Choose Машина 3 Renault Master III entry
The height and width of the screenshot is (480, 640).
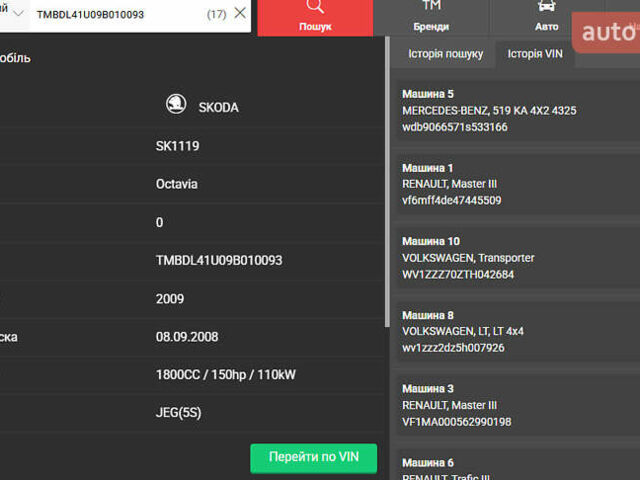[515, 405]
